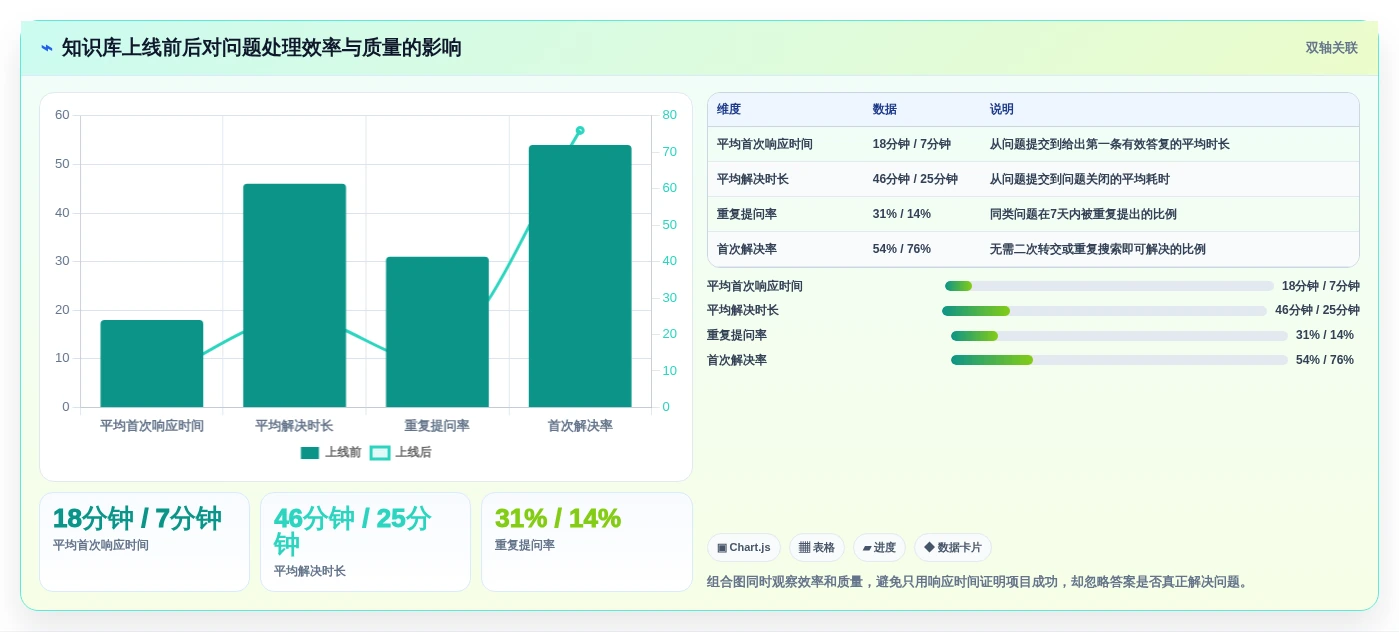Click the 平均解决时长 bar in chart
The width and height of the screenshot is (1399, 632).
click(294, 295)
